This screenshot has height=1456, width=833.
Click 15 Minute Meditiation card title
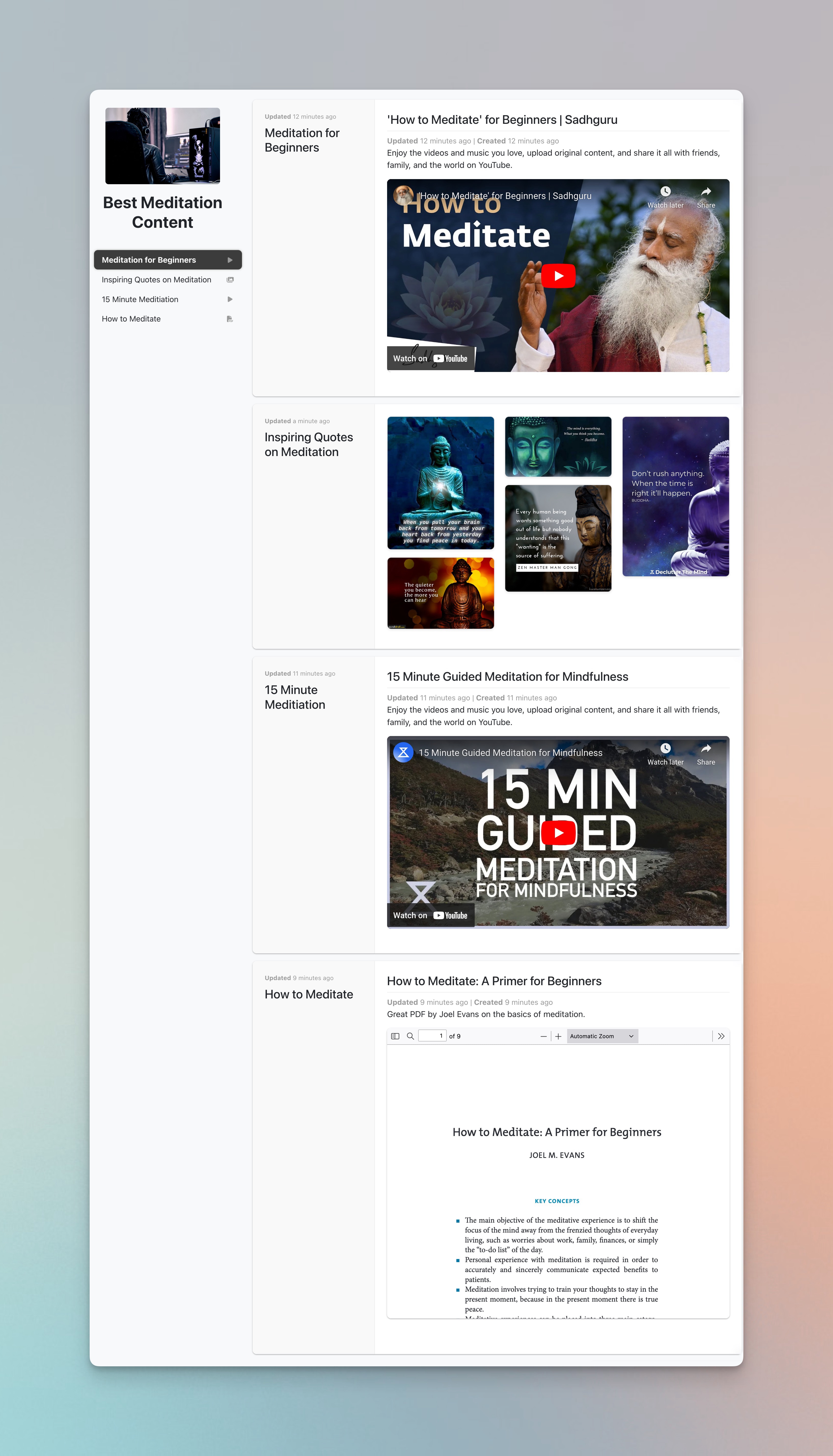click(x=295, y=697)
